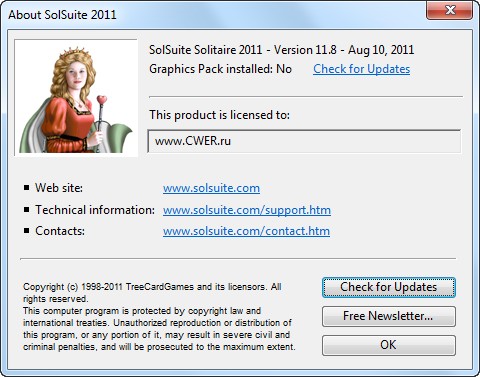The image size is (480, 377).
Task: Click the bullet beside Contacts
Action: tap(27, 231)
